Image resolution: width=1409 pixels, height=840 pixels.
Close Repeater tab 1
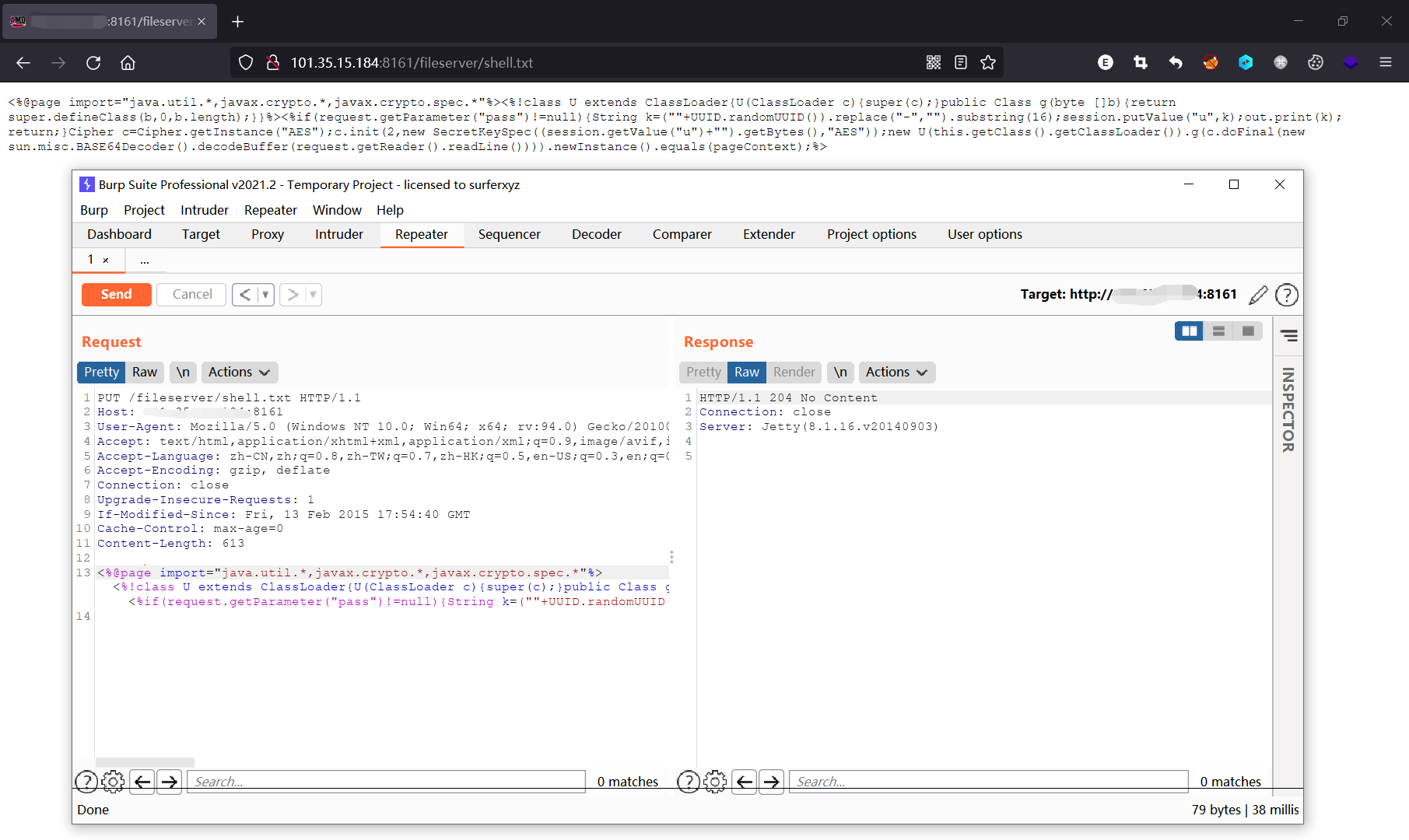coord(106,261)
